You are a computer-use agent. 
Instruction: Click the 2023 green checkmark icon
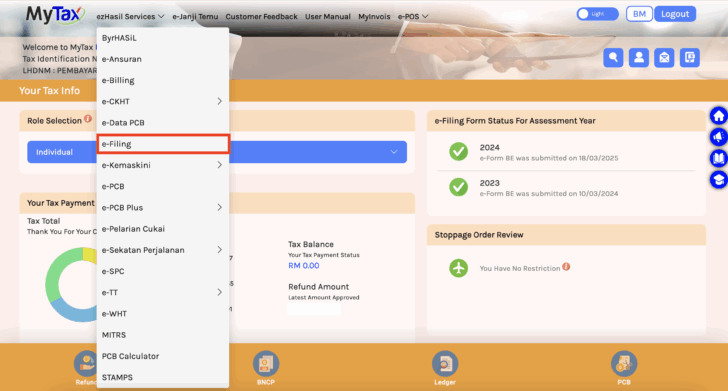[x=458, y=187]
